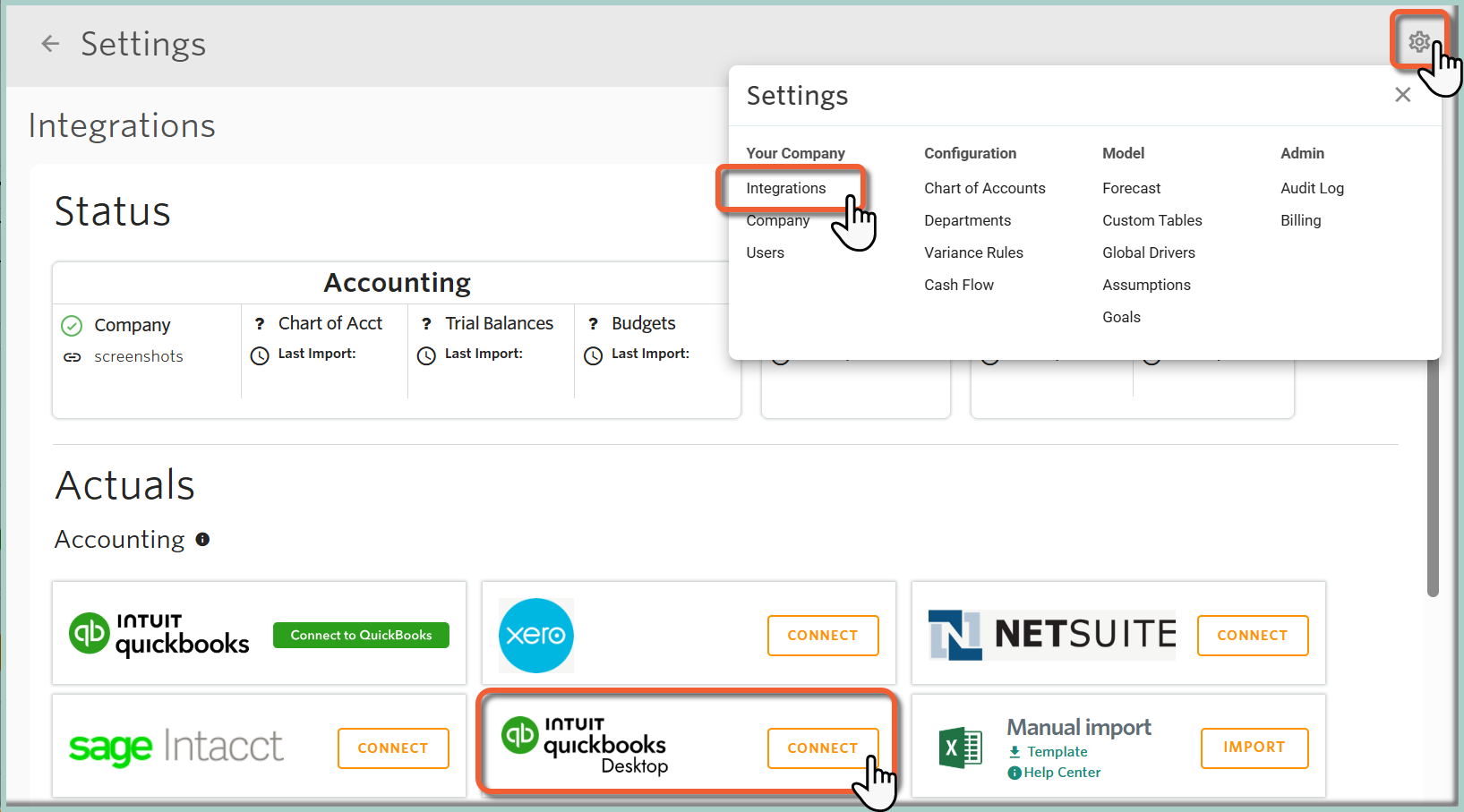Select Integrations in Settings menu
Viewport: 1464px width, 812px height.
(786, 188)
